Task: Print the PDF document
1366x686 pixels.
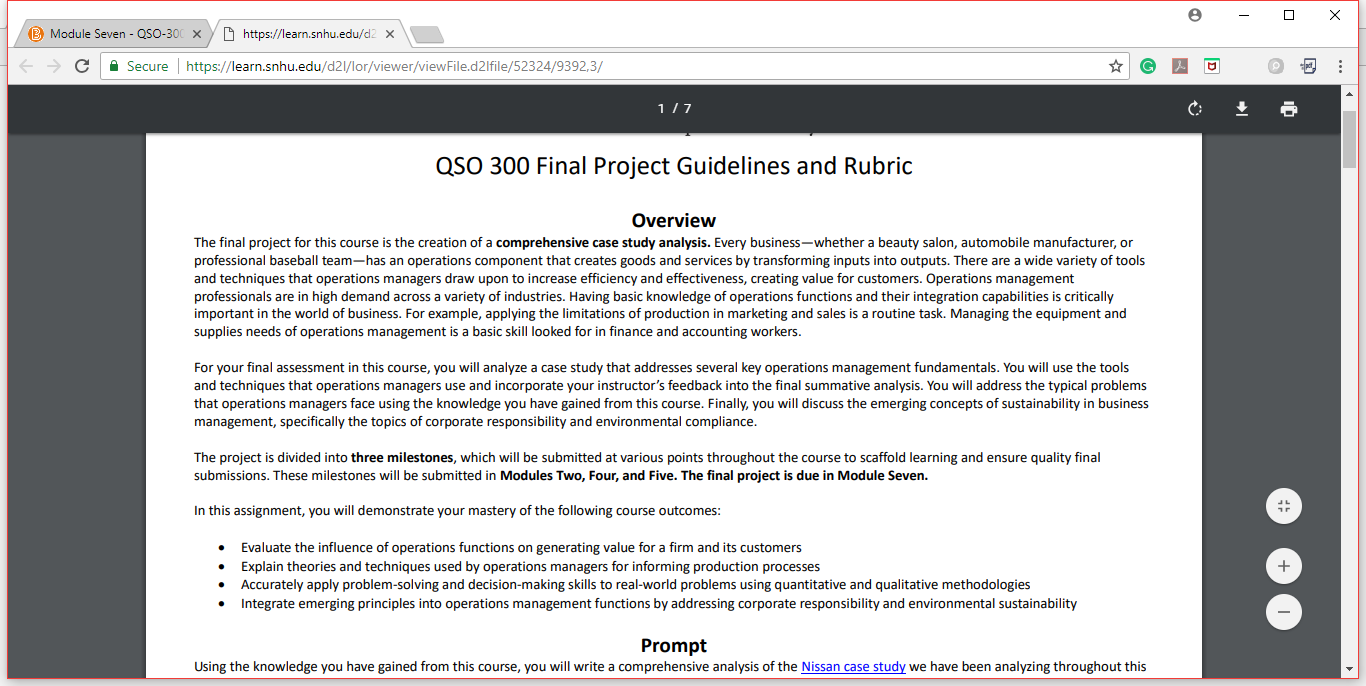Action: [1289, 109]
